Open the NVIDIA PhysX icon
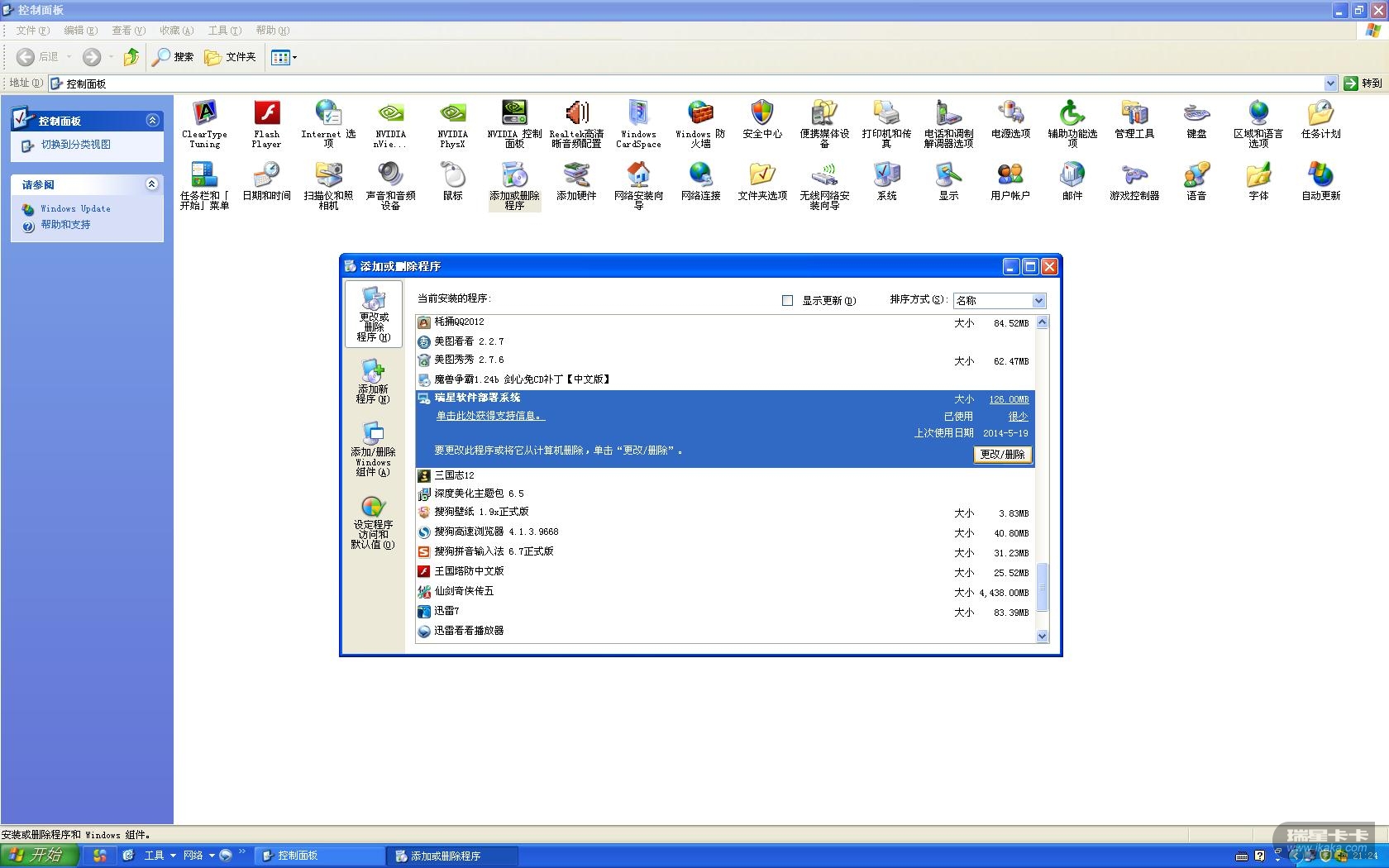 click(x=452, y=124)
